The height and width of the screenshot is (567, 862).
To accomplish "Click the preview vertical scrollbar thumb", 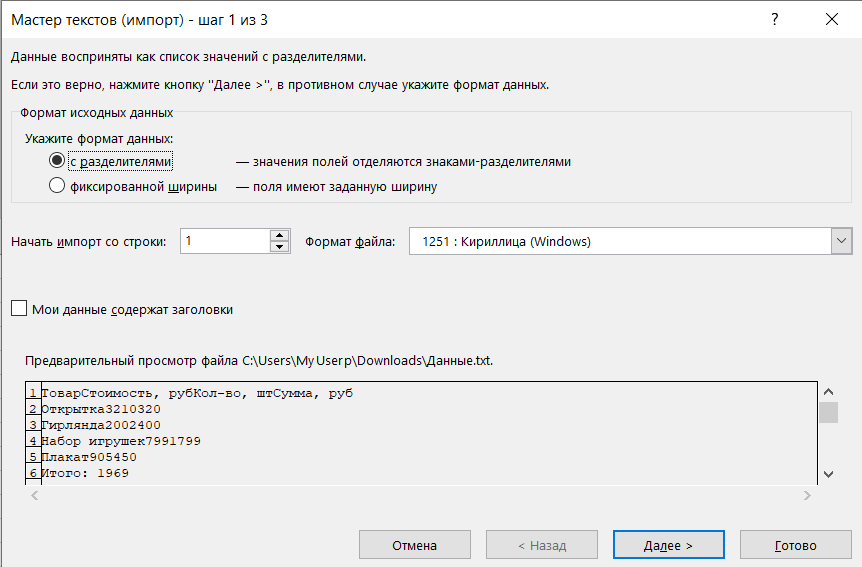I will [x=829, y=412].
